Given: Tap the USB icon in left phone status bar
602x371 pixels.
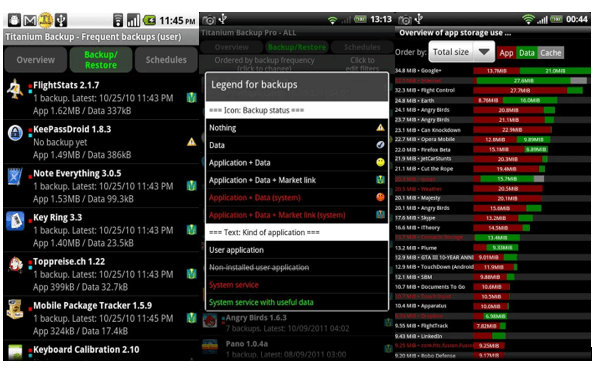Looking at the screenshot, I should (x=61, y=20).
